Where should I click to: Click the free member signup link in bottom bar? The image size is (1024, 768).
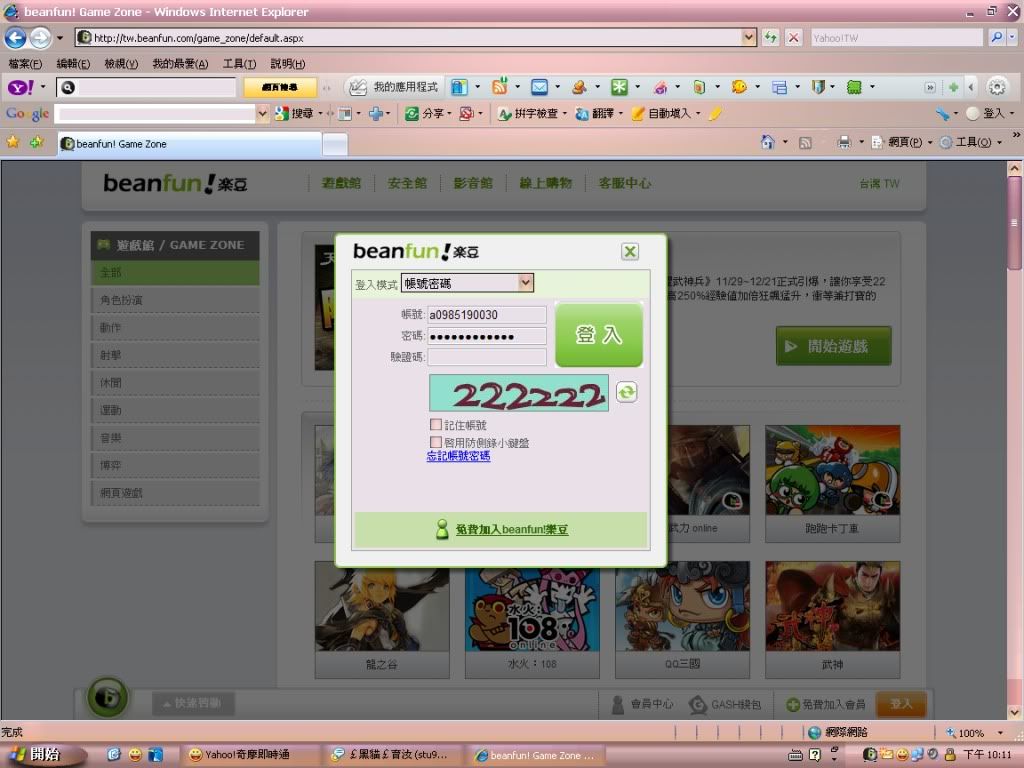pyautogui.click(x=825, y=704)
